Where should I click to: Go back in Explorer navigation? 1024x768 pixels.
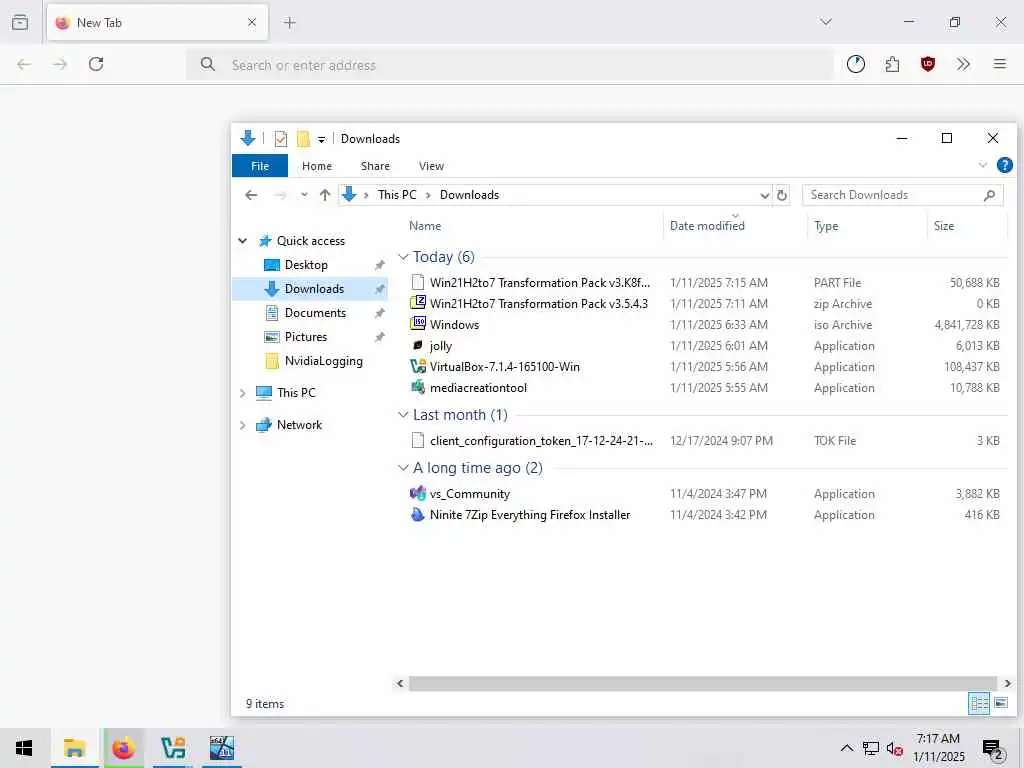(x=251, y=195)
